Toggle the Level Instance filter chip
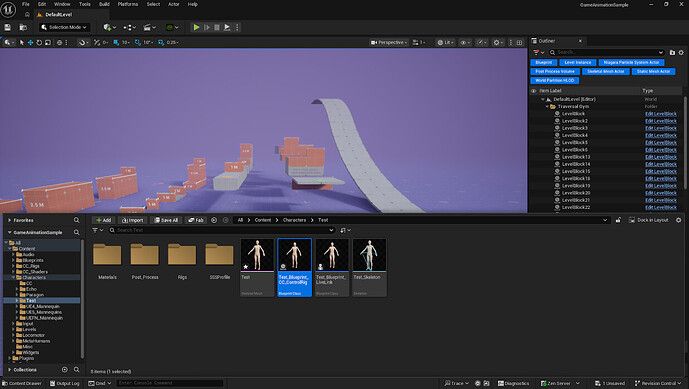The height and width of the screenshot is (389, 689). pyautogui.click(x=577, y=62)
